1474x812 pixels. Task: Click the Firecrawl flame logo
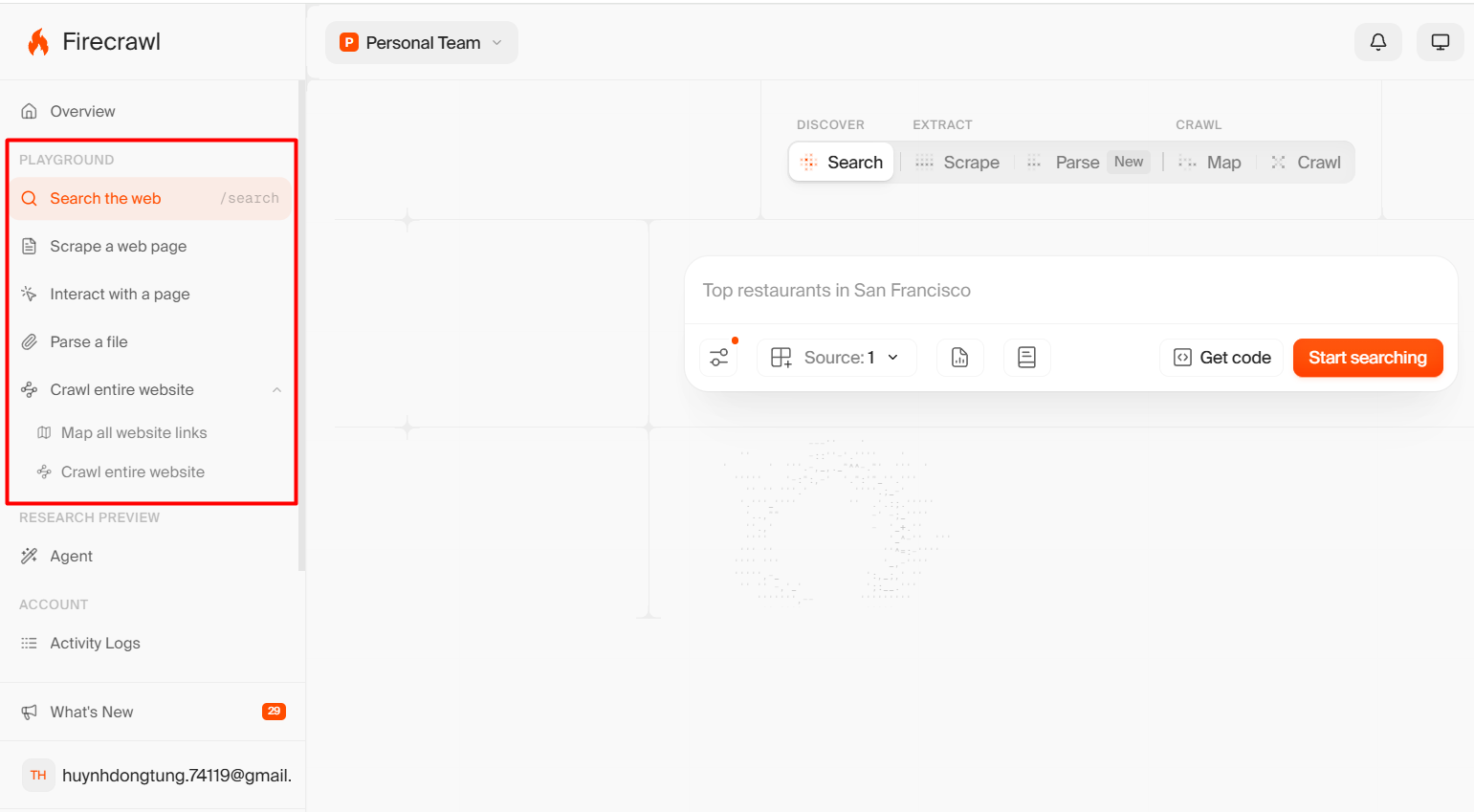[38, 42]
